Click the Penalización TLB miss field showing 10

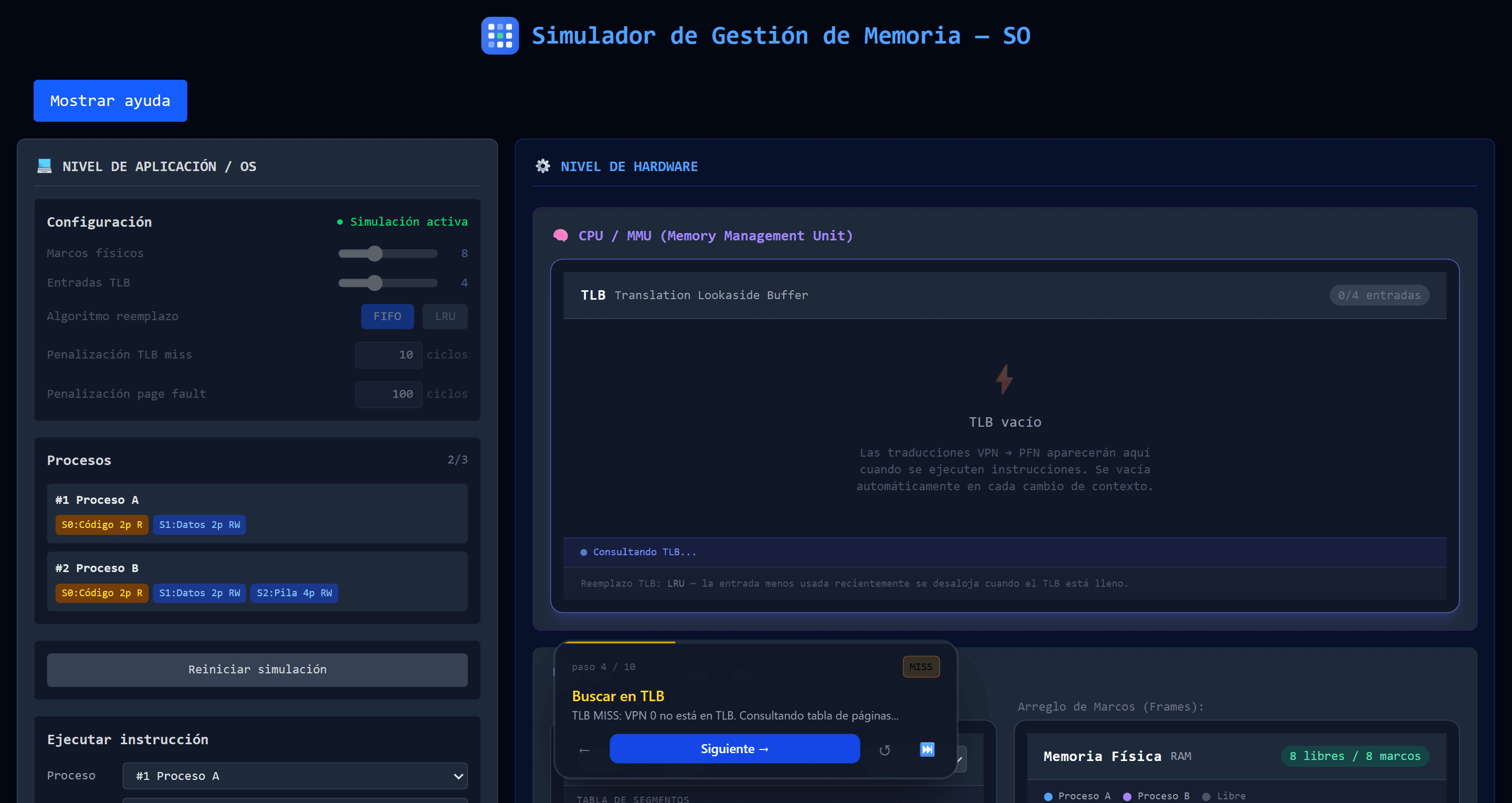(388, 355)
